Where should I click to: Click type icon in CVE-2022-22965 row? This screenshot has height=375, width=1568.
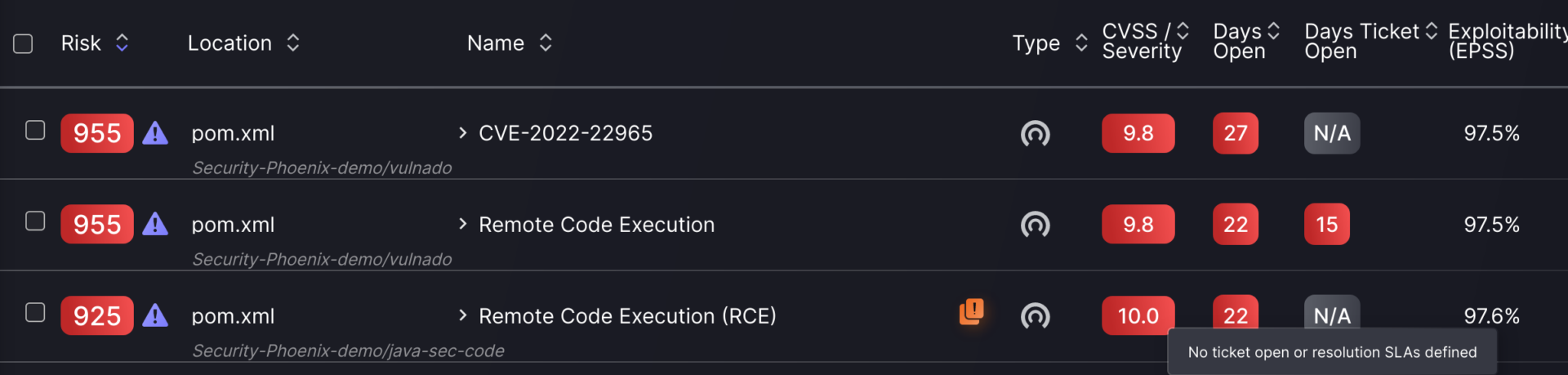tap(1035, 133)
